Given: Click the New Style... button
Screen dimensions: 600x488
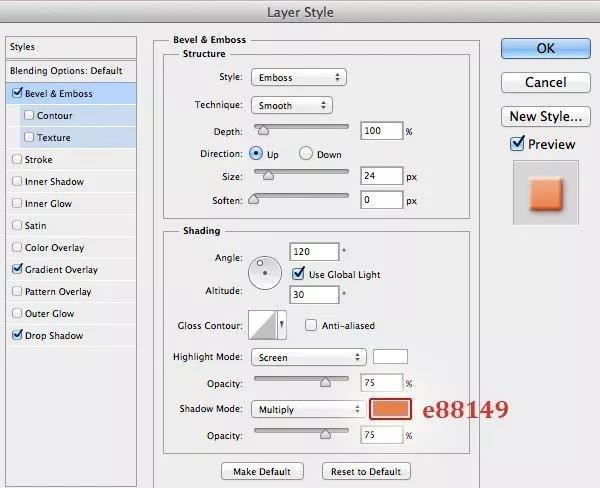Looking at the screenshot, I should tap(546, 116).
